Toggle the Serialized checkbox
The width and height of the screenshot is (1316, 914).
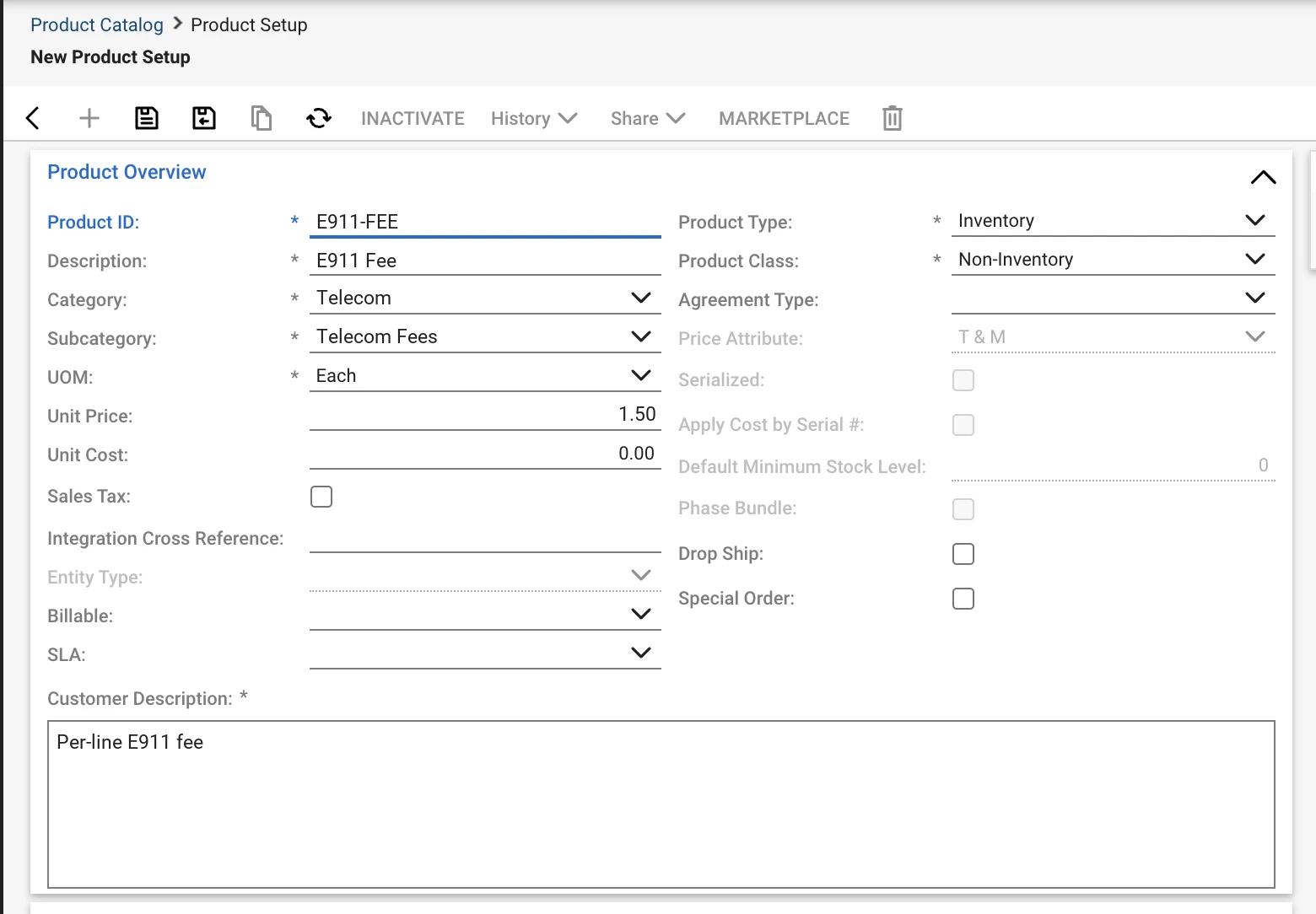click(963, 380)
